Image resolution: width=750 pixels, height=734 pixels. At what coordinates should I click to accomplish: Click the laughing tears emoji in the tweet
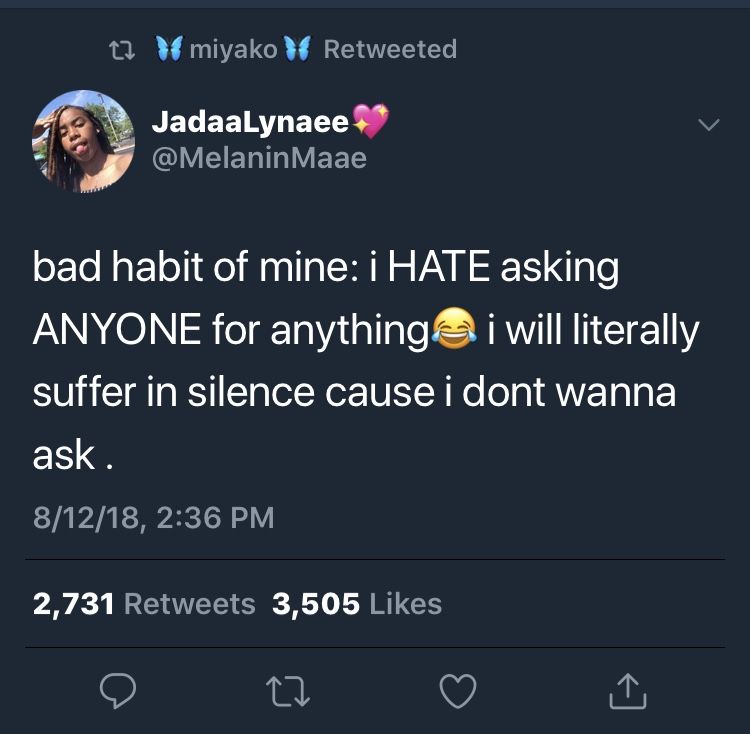click(x=454, y=329)
